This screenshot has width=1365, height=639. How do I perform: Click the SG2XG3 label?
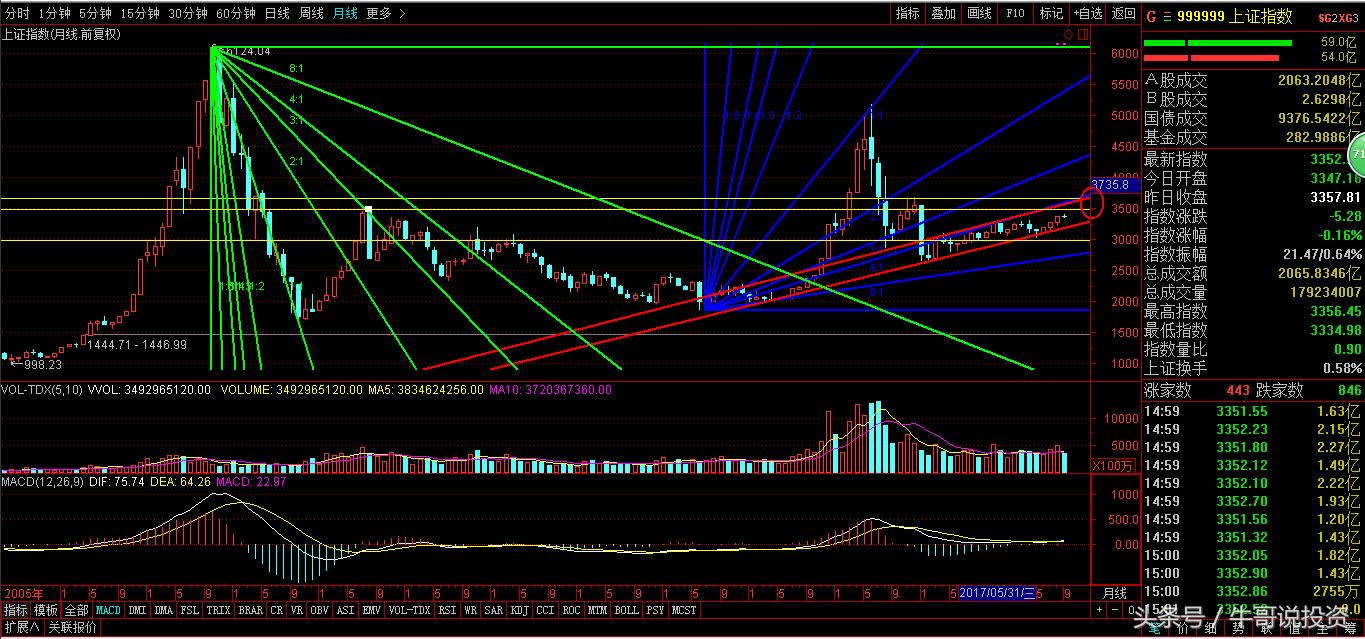(x=1338, y=17)
